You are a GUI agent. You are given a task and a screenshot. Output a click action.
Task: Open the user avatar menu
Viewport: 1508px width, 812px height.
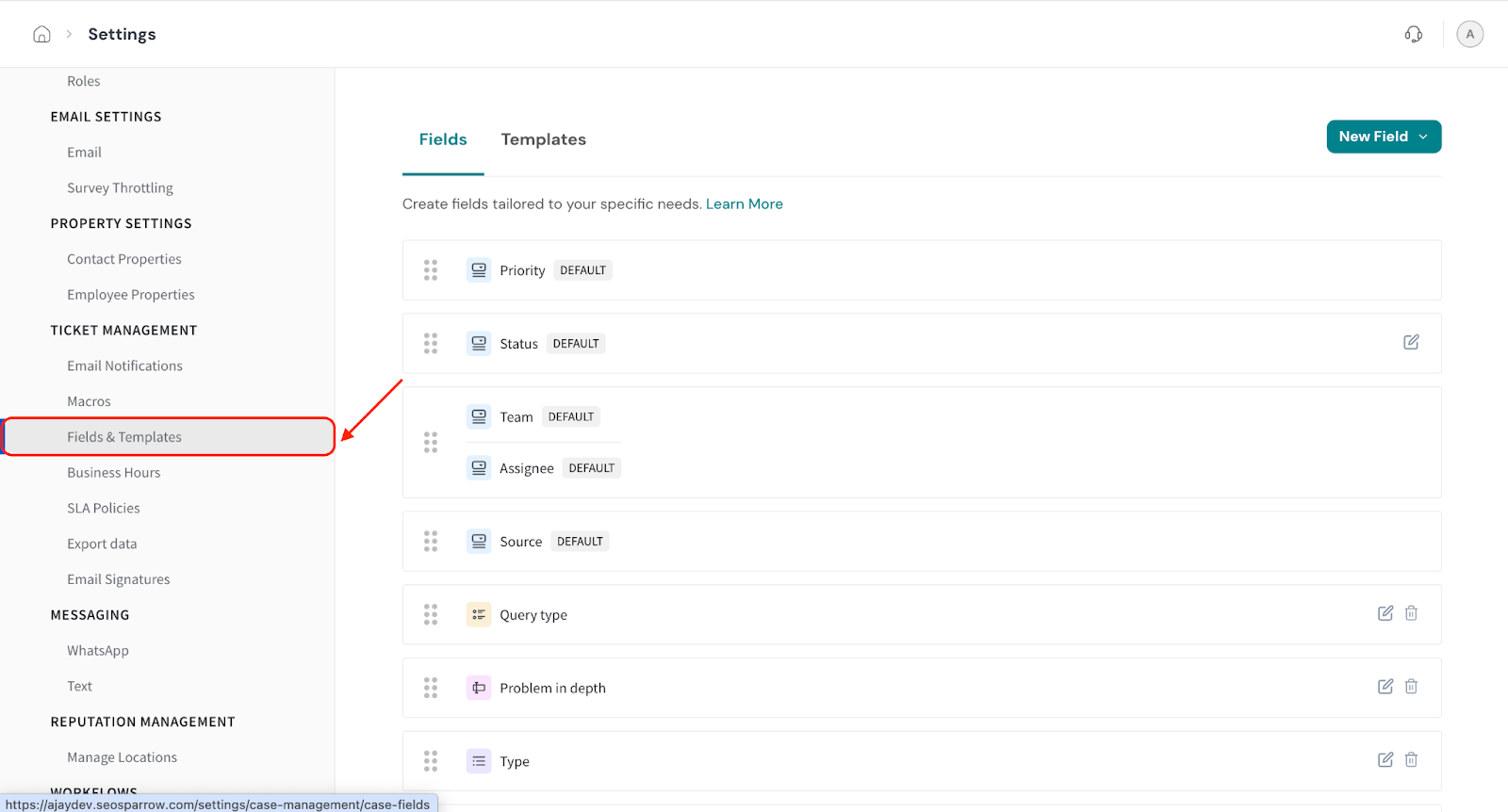coord(1469,35)
